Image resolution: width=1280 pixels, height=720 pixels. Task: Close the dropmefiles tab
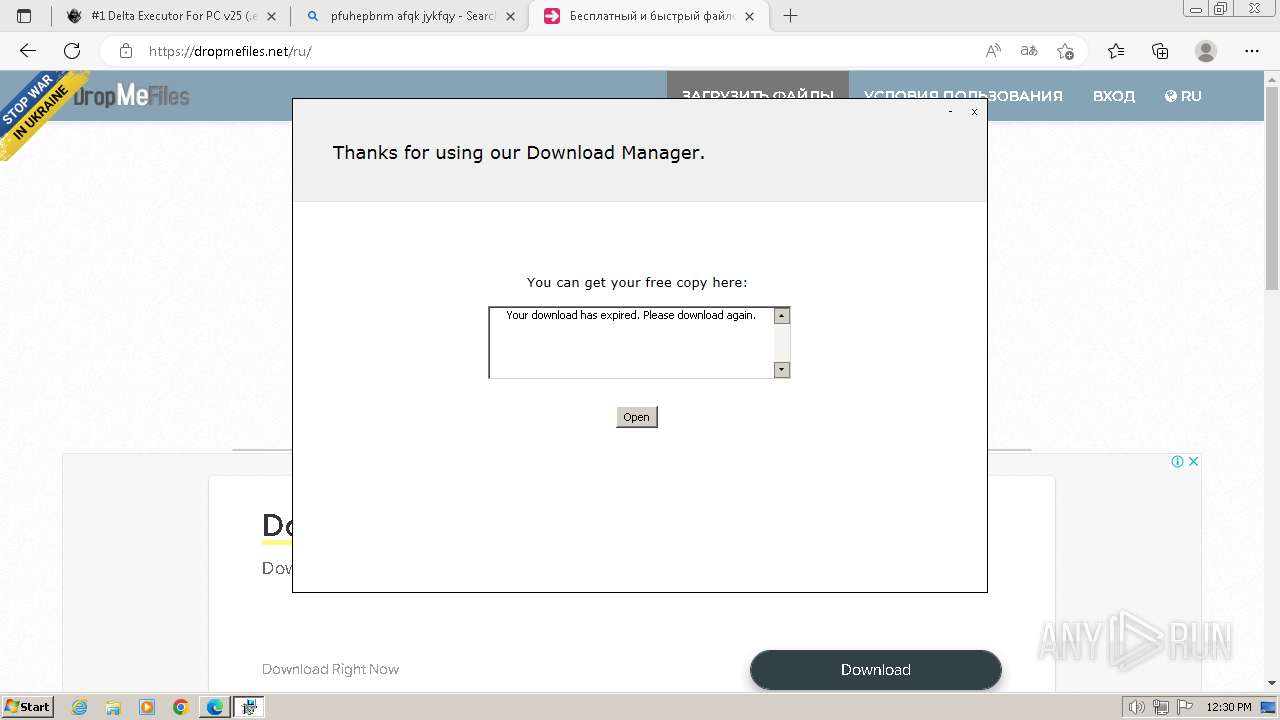click(749, 16)
